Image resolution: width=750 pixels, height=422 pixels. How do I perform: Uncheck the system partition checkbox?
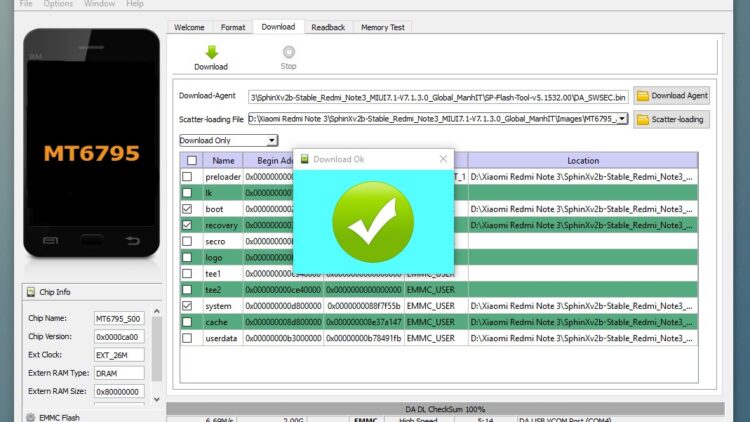[188, 305]
